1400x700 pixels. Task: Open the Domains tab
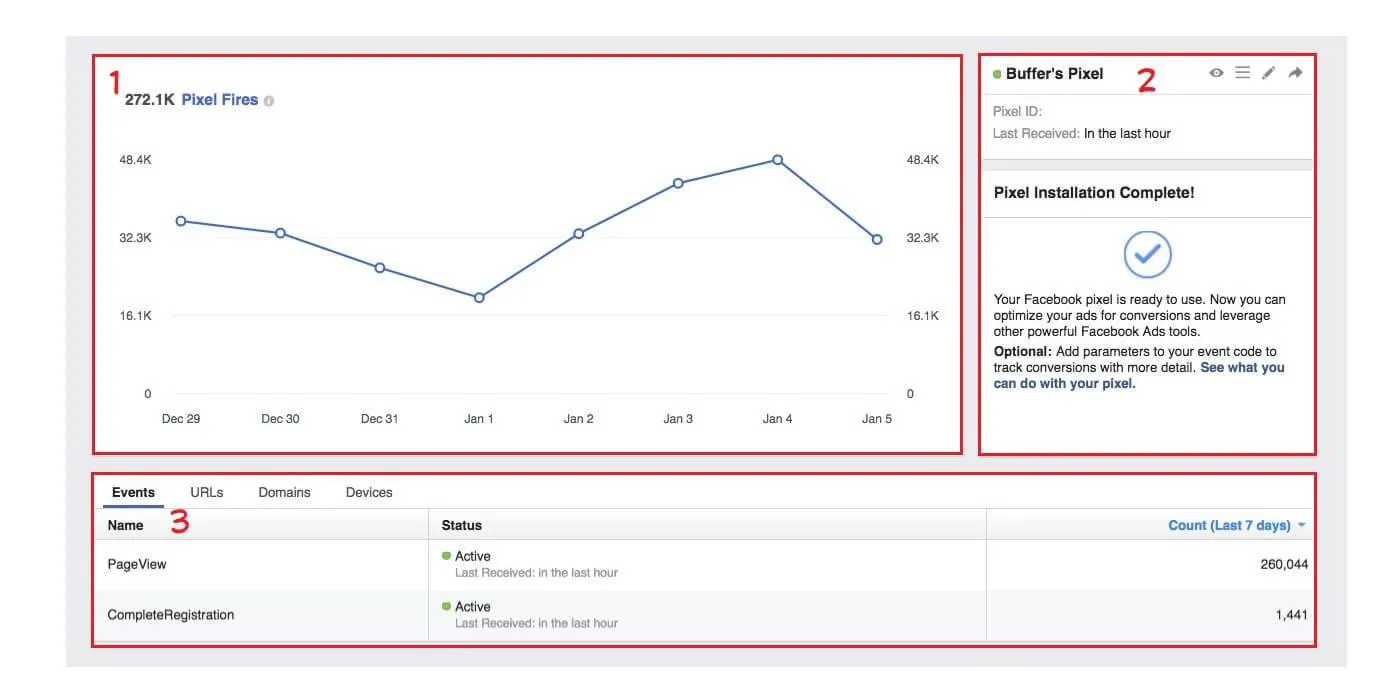point(285,492)
